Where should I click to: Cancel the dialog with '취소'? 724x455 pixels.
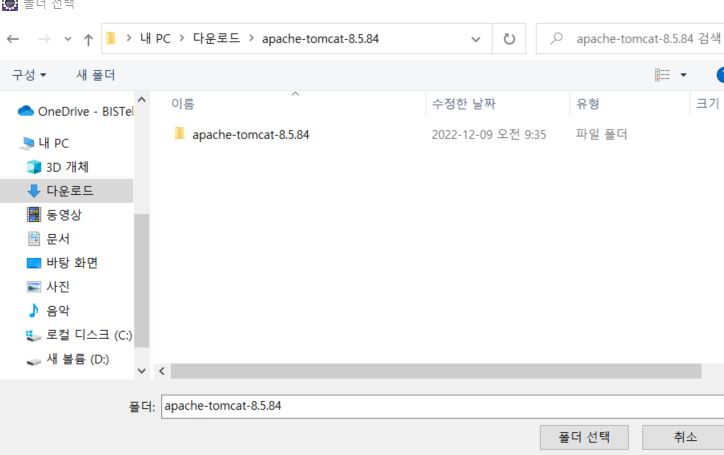(x=685, y=437)
